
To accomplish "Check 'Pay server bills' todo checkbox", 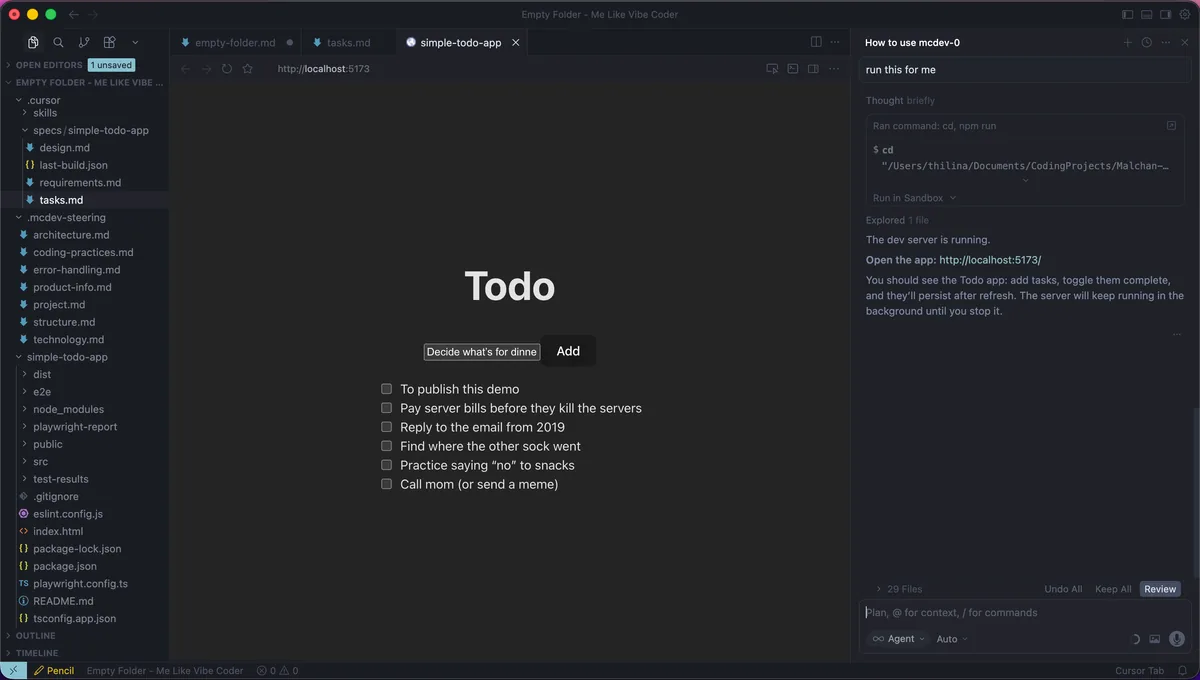I will [x=386, y=408].
